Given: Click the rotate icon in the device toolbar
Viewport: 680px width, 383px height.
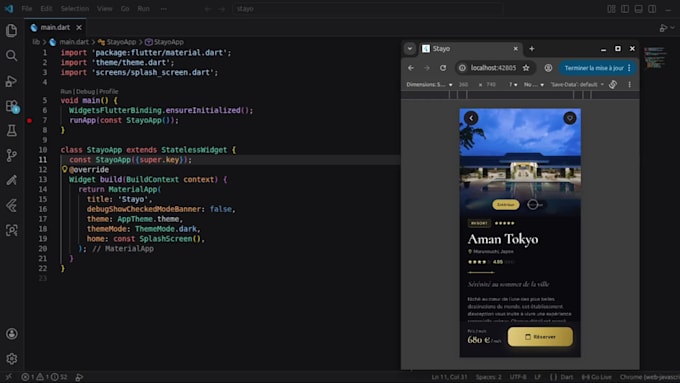Looking at the screenshot, I should 613,85.
